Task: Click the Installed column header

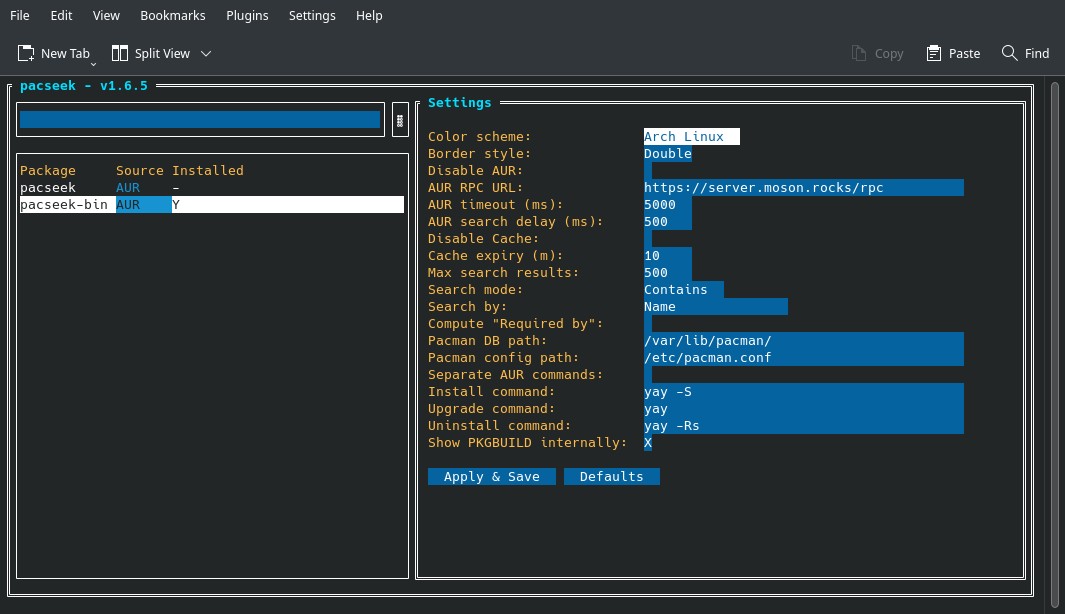Action: [x=207, y=170]
